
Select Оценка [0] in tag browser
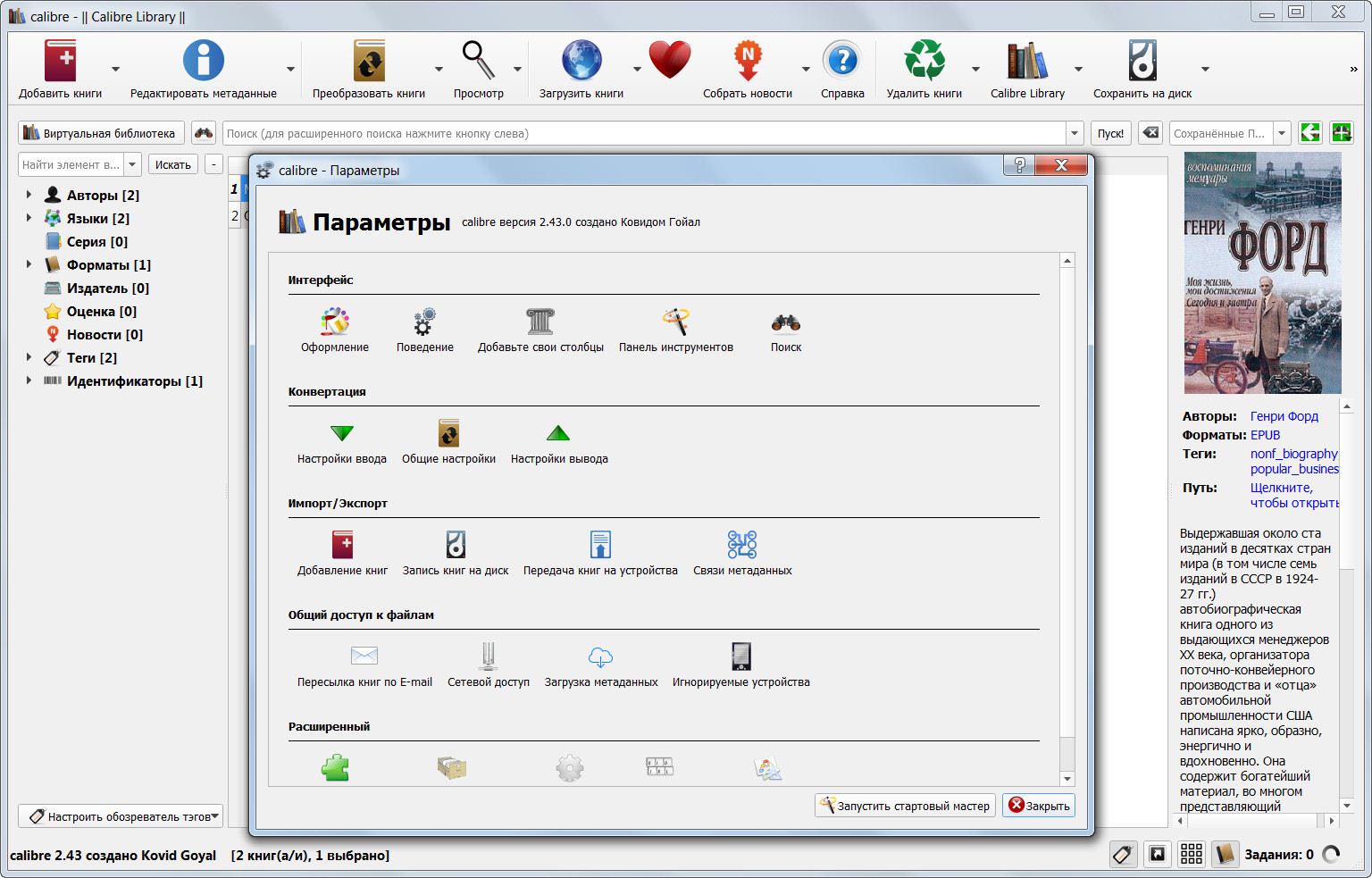90,311
